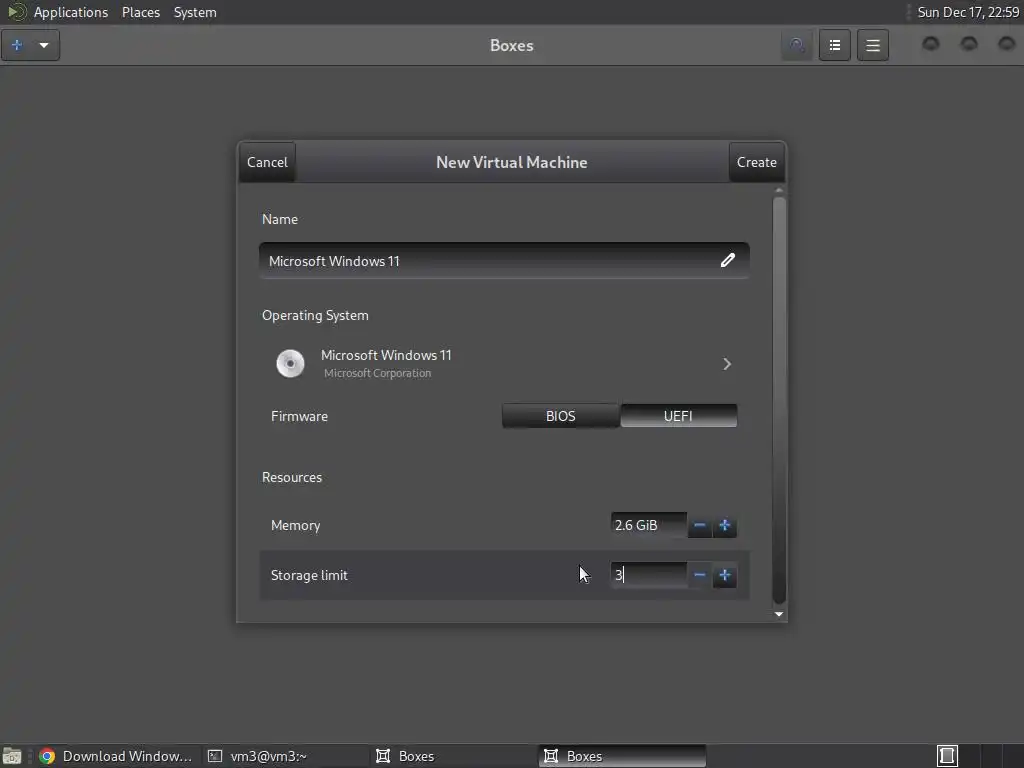
Task: Open the System menu
Action: (x=195, y=12)
